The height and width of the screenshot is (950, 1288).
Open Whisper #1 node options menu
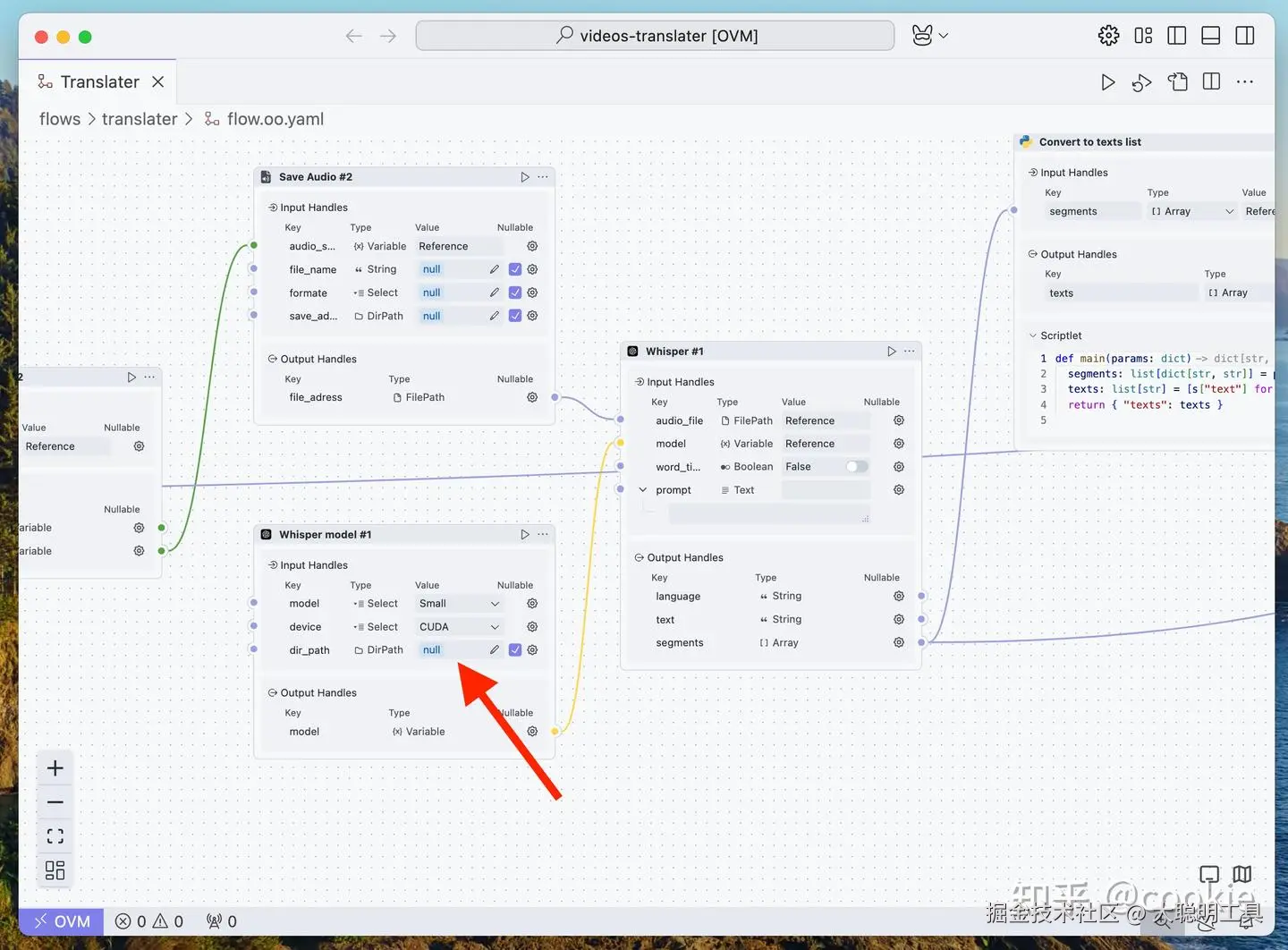click(x=910, y=352)
